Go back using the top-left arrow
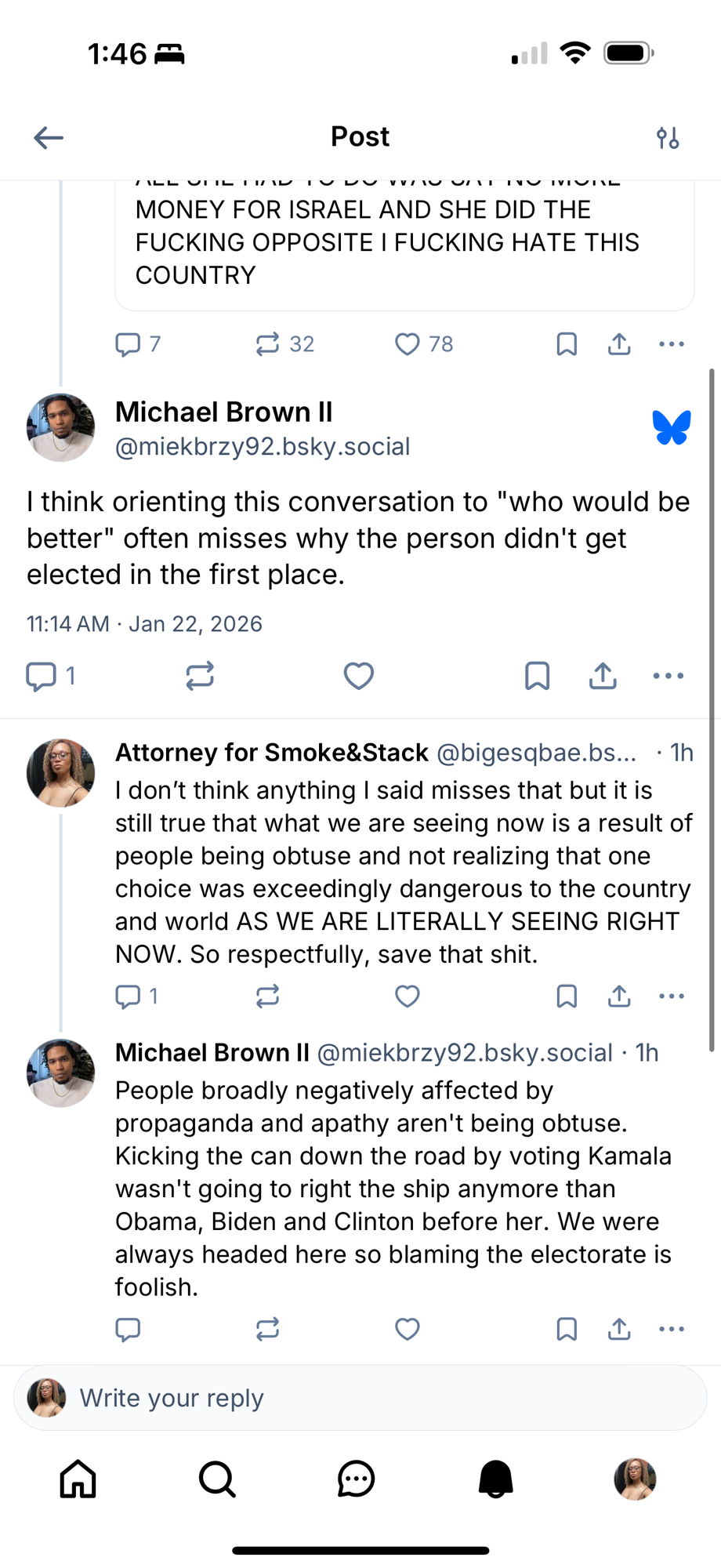 pos(49,138)
